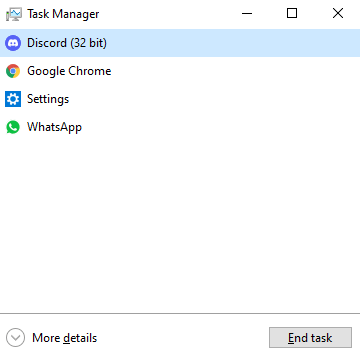Close the Task Manager window

pyautogui.click(x=338, y=14)
